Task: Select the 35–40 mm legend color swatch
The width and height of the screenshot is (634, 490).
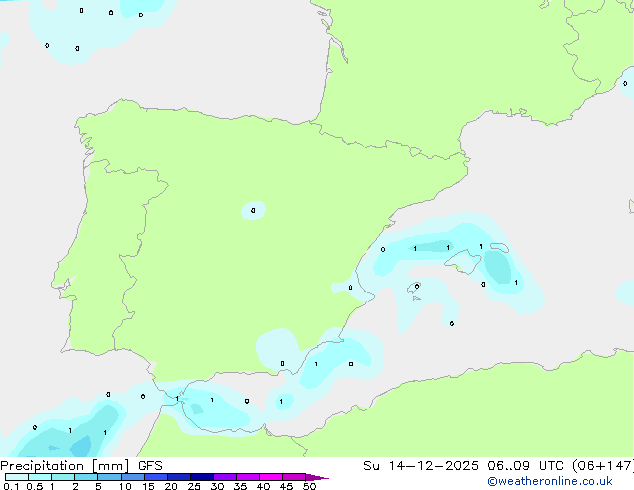Action: click(x=247, y=477)
